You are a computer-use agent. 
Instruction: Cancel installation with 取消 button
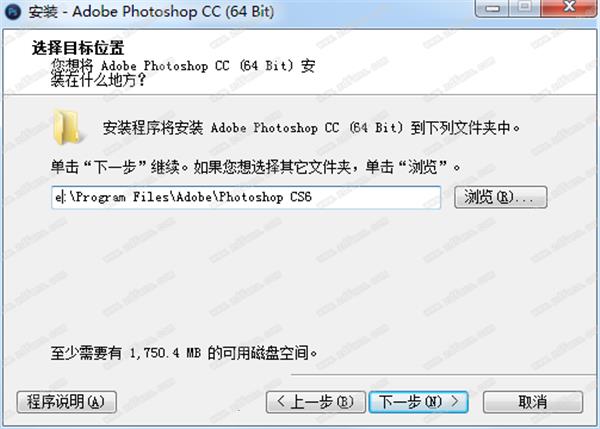coord(533,402)
